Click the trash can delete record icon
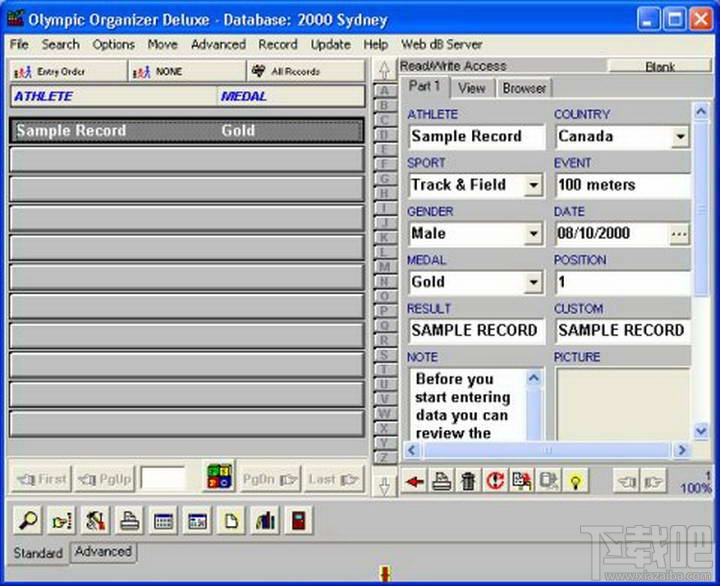 (x=468, y=481)
